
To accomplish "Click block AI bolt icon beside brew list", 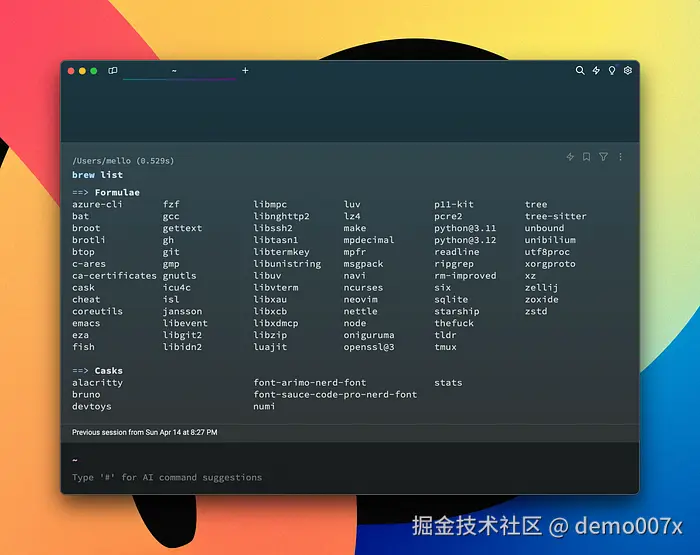I will tap(570, 157).
